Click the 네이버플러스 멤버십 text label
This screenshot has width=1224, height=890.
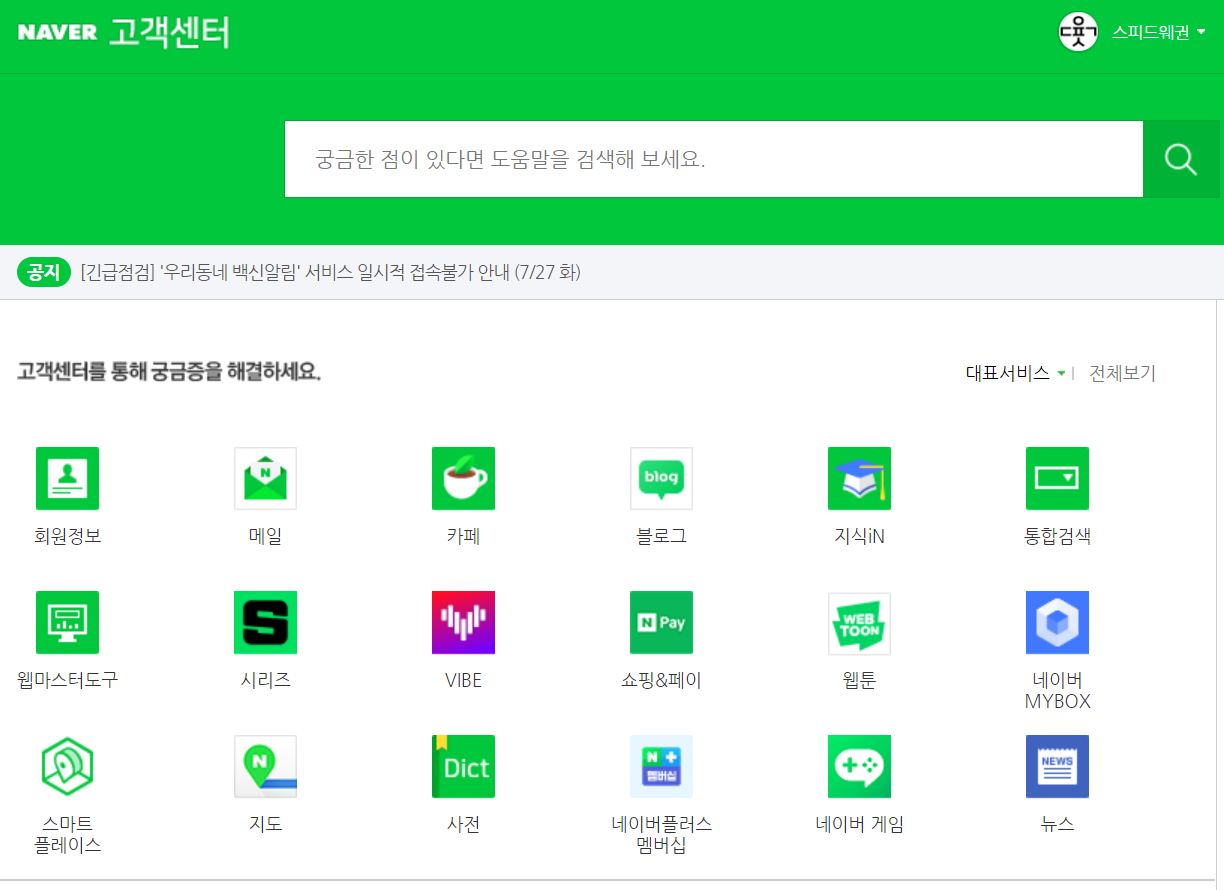tap(661, 835)
